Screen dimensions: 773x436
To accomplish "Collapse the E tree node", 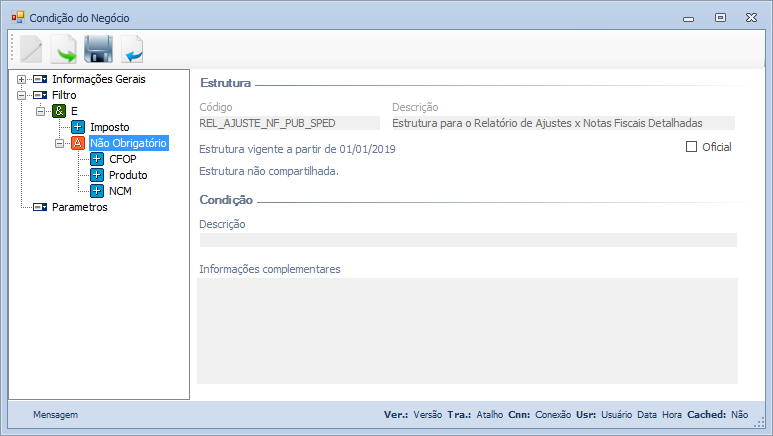I will click(x=40, y=111).
